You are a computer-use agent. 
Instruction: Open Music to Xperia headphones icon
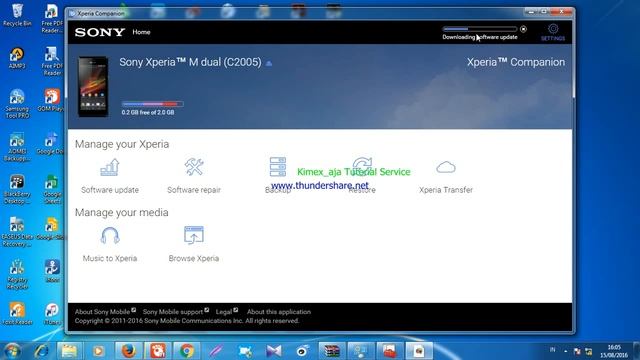click(110, 236)
